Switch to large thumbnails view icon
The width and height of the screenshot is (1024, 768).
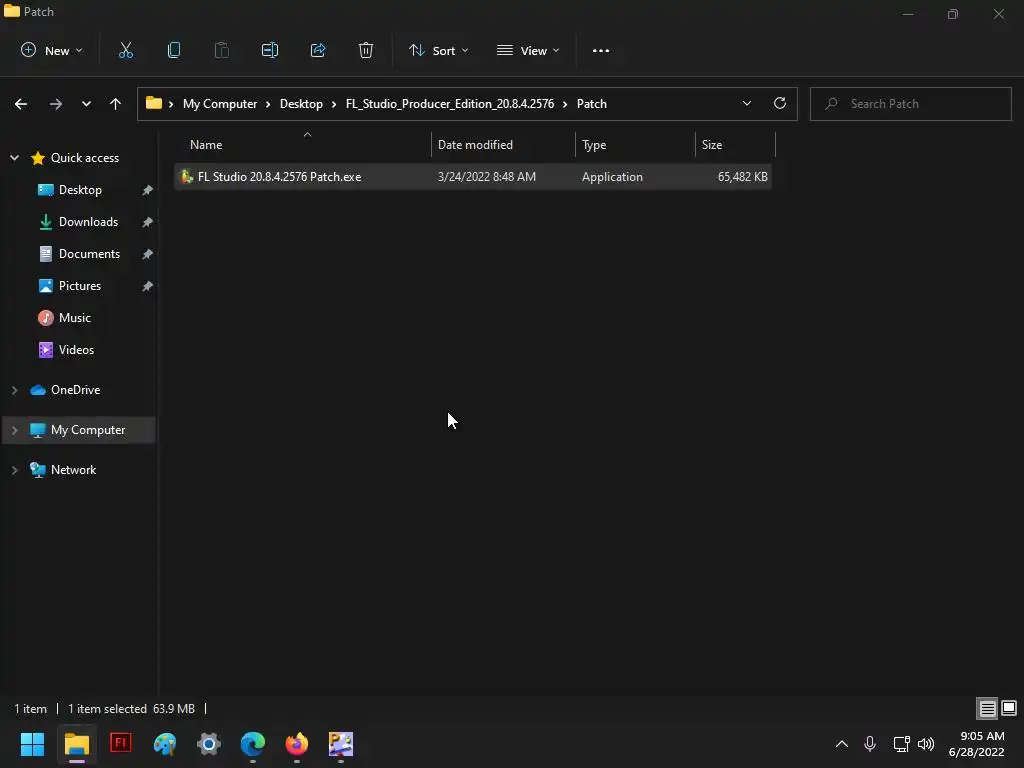pos(1009,708)
